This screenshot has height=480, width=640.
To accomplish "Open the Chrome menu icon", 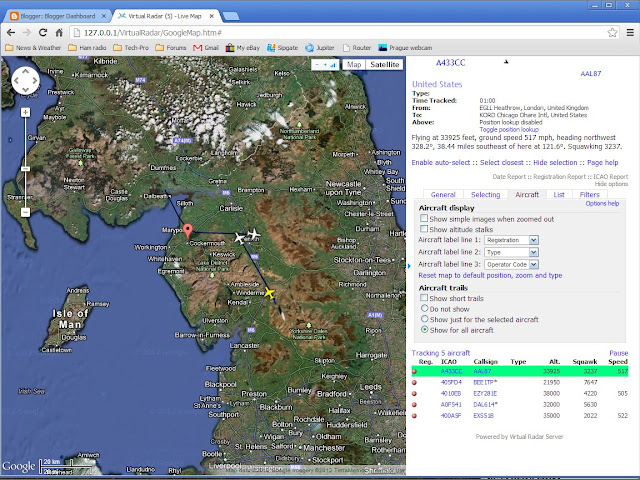I will click(630, 33).
